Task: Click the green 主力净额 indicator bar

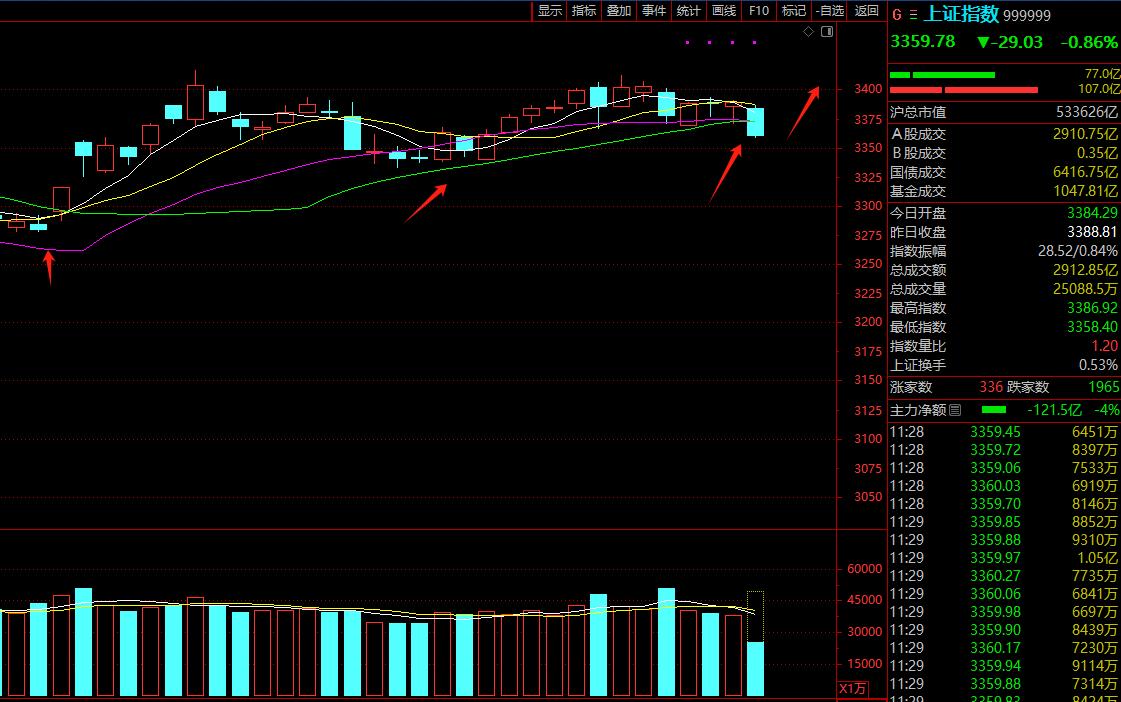Action: (994, 410)
